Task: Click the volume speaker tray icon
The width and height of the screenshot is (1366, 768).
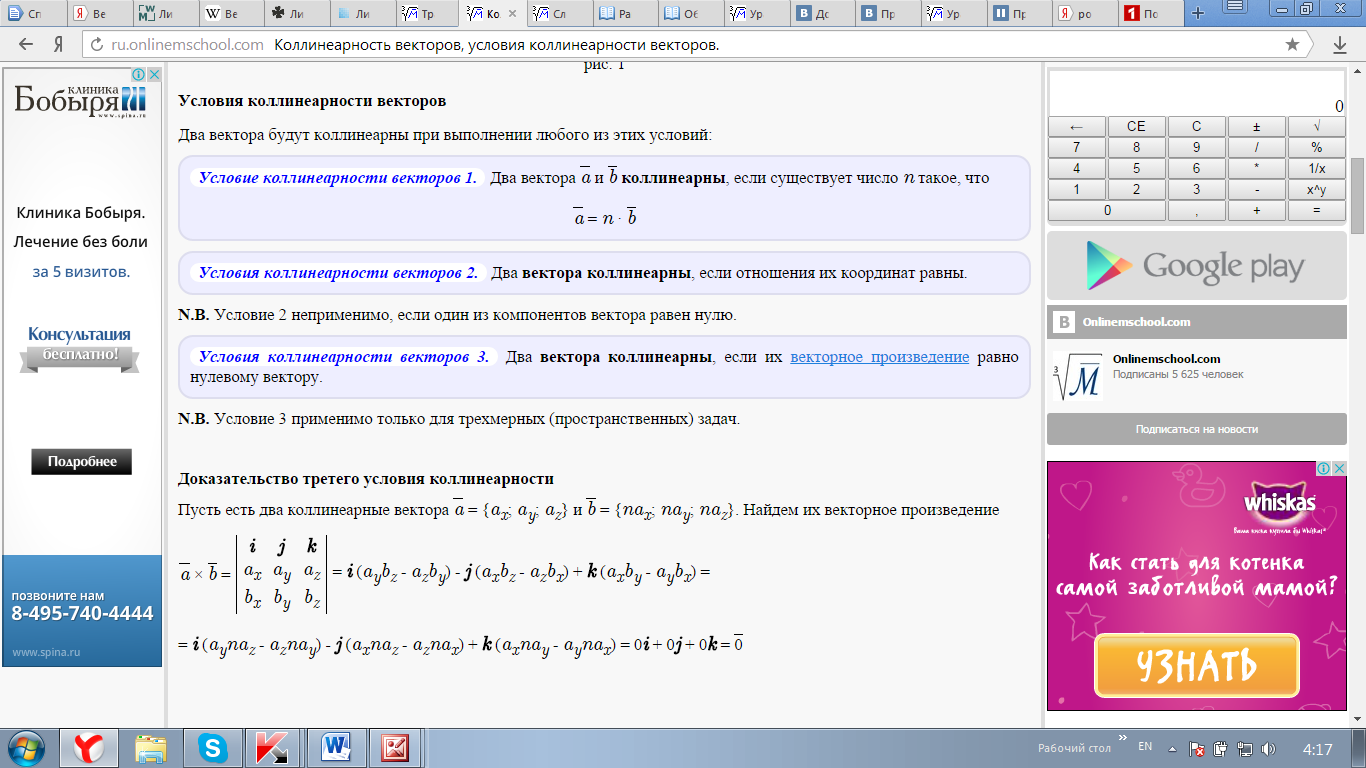Action: coord(1268,749)
